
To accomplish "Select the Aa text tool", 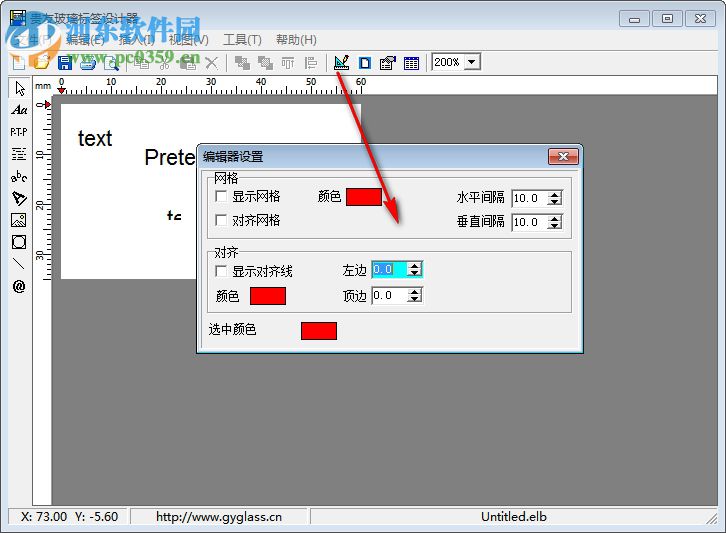I will [x=19, y=110].
